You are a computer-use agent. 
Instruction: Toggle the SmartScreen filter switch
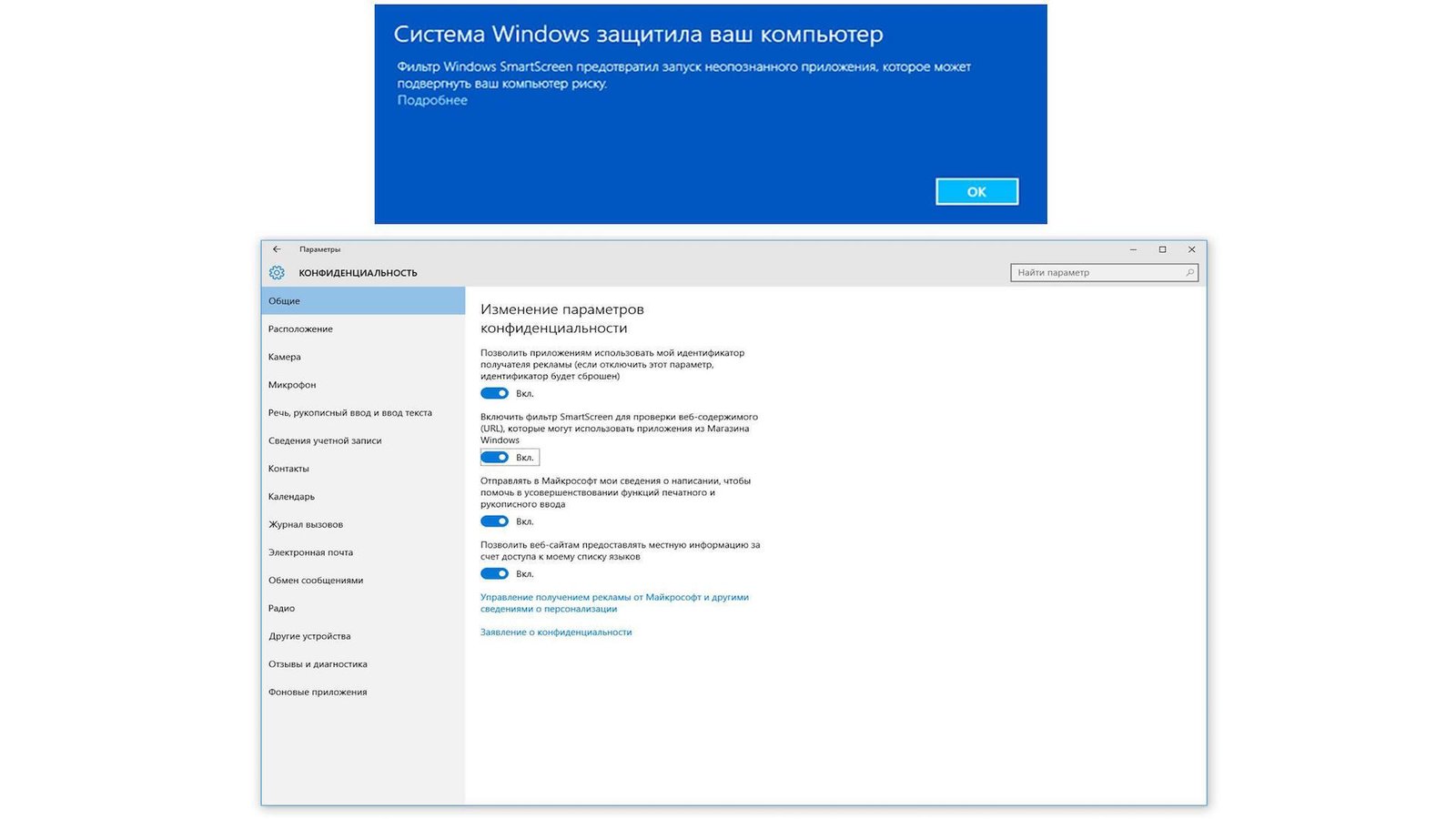(495, 457)
